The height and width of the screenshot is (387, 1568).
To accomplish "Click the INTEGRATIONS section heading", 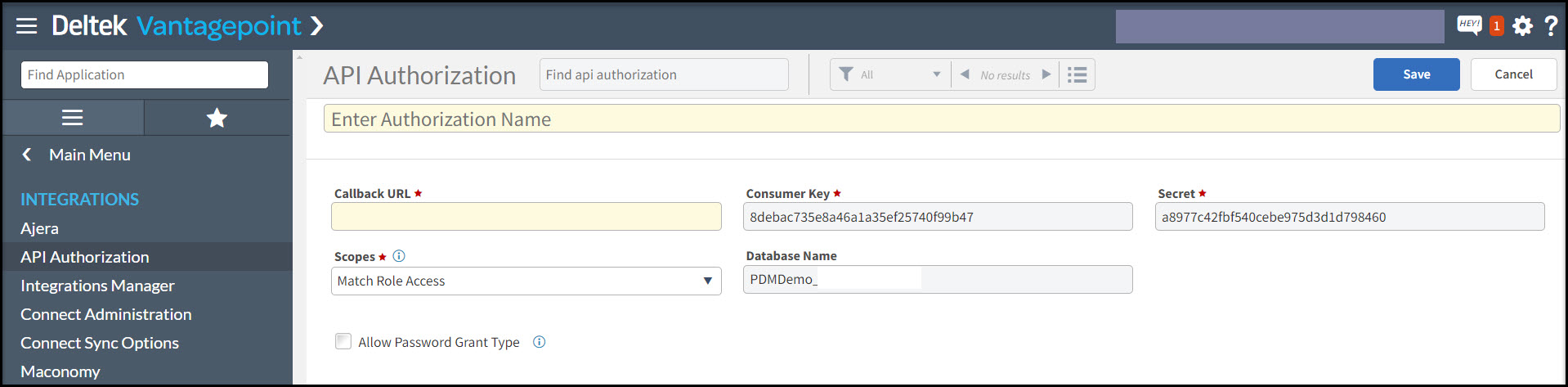I will 79,200.
